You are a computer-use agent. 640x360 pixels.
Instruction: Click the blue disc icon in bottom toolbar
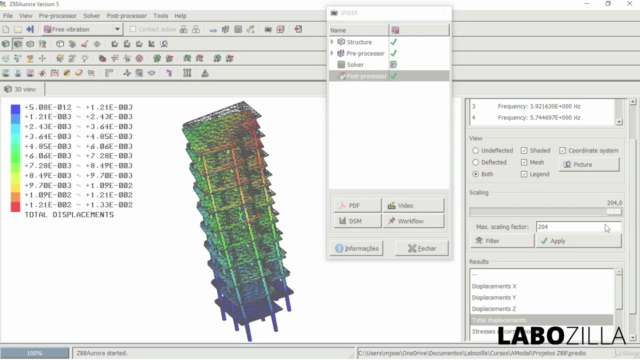coord(151,73)
